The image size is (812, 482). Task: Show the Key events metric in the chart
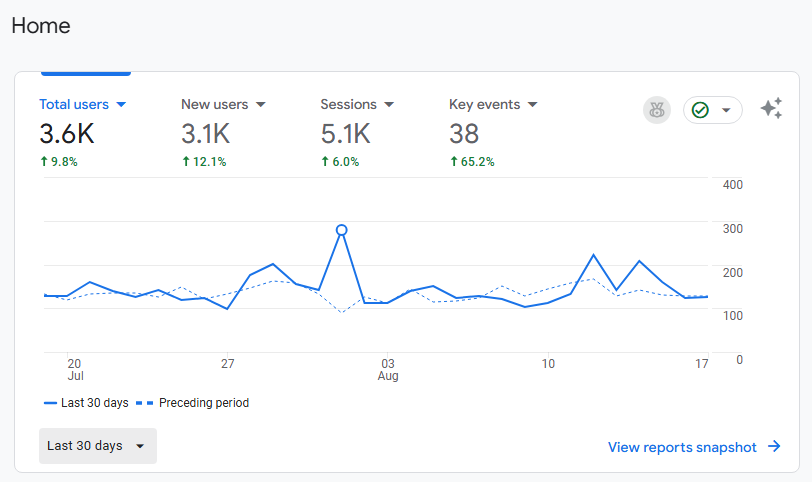[485, 104]
